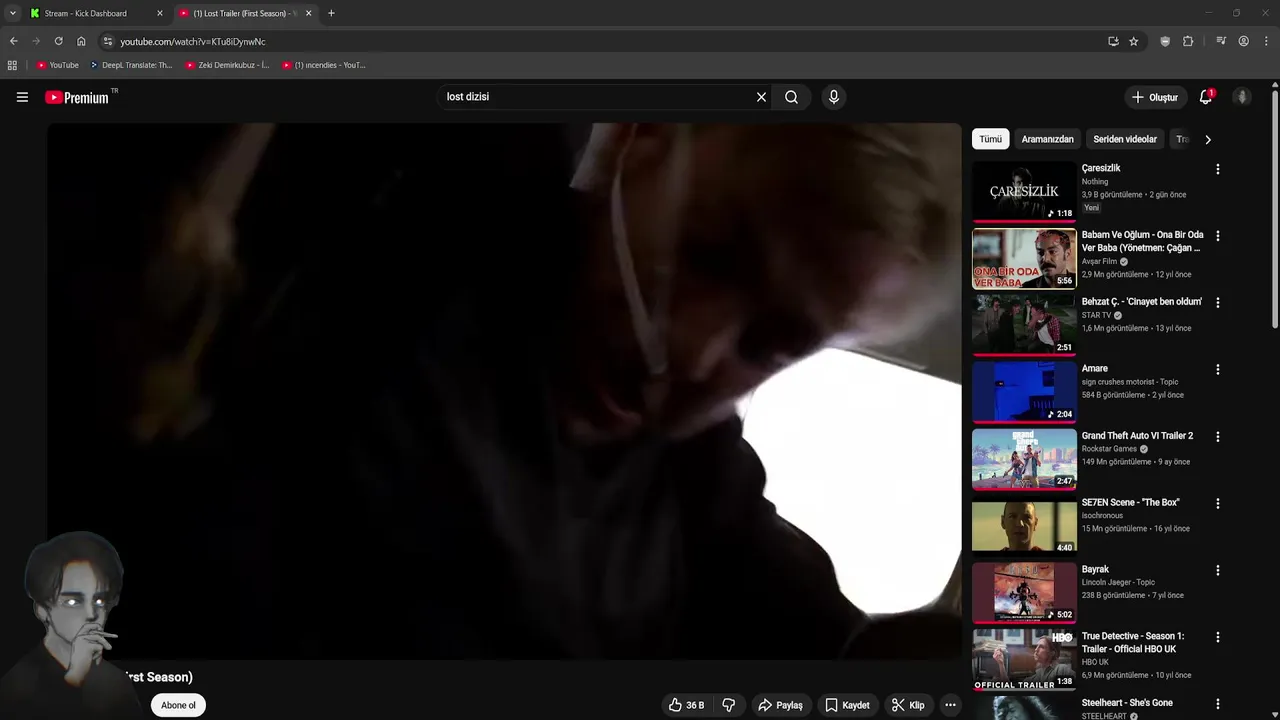
Task: Save the video with Kaydet
Action: (847, 705)
